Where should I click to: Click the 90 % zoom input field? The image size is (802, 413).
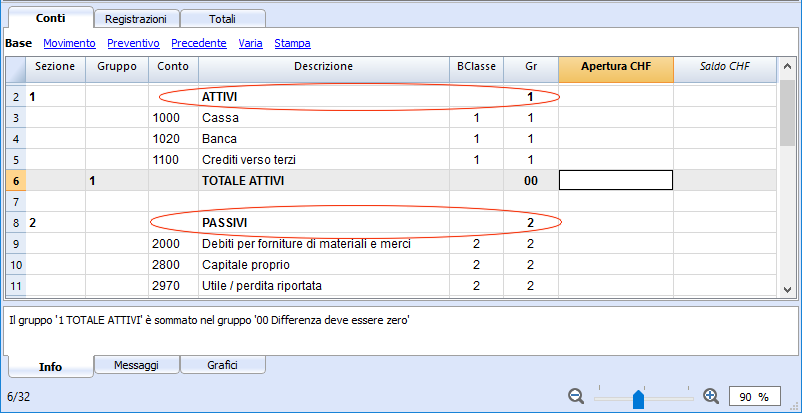pos(755,397)
